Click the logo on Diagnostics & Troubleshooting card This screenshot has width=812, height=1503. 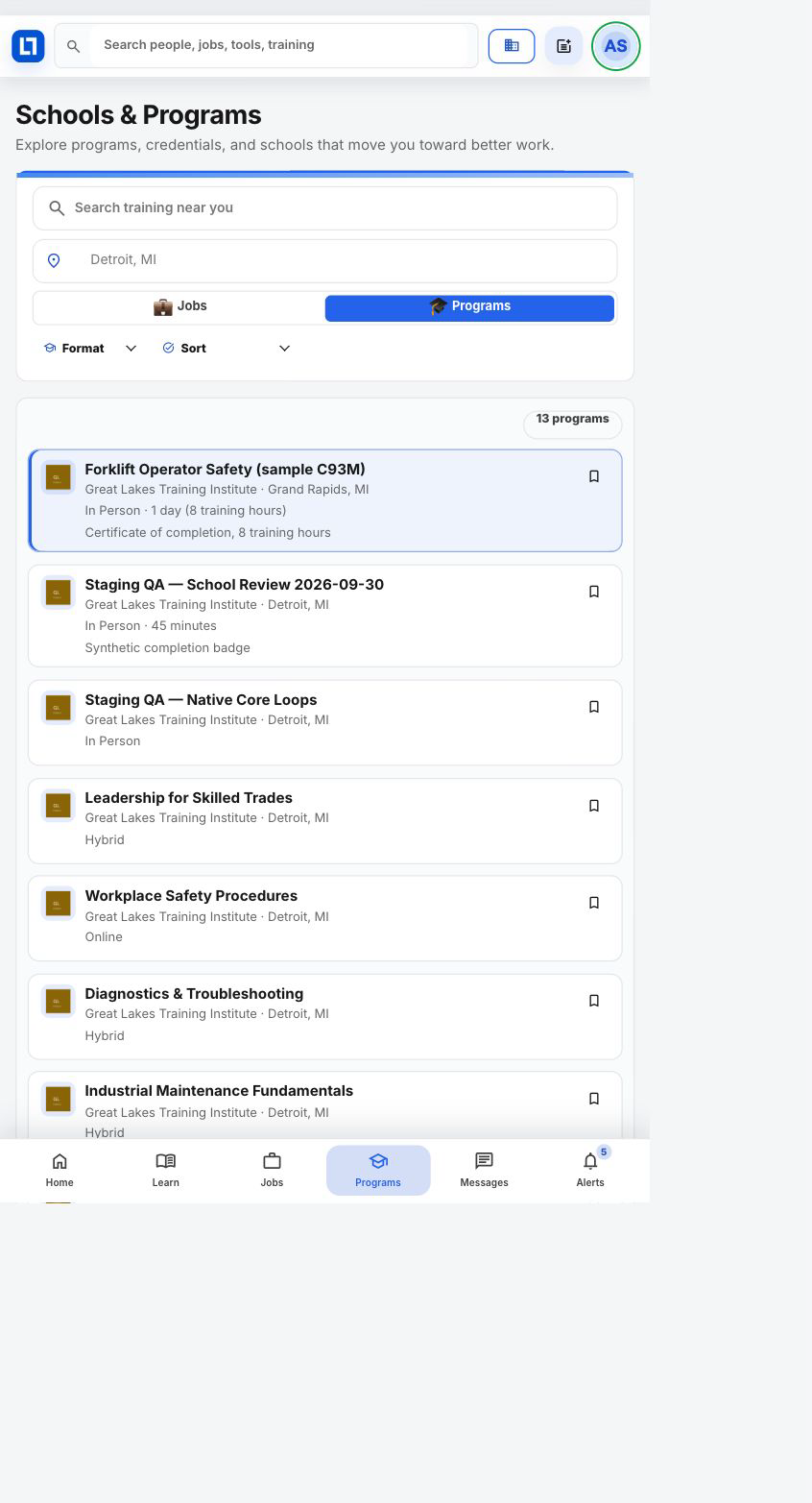[x=58, y=1001]
